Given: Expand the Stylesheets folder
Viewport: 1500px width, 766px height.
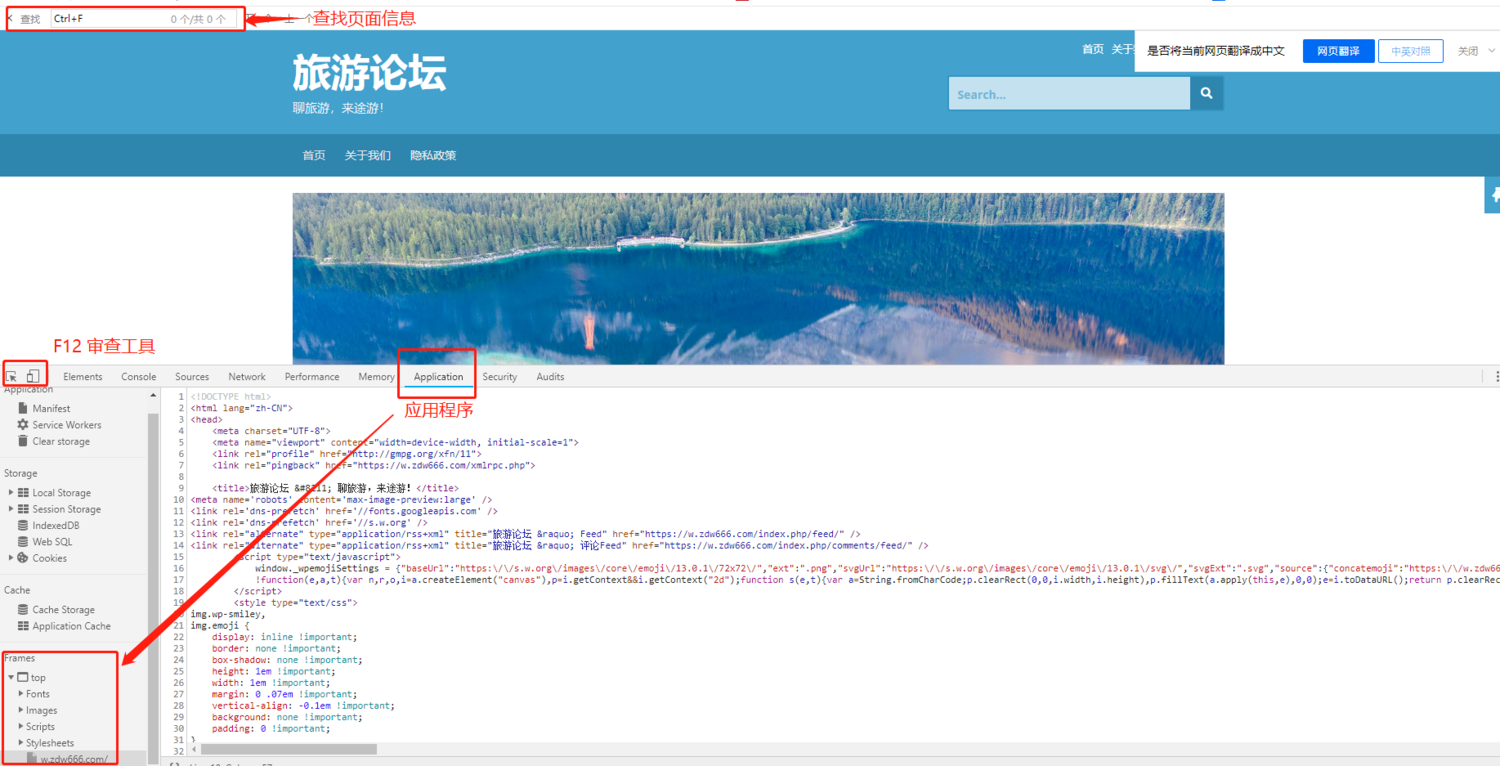Looking at the screenshot, I should [21, 743].
